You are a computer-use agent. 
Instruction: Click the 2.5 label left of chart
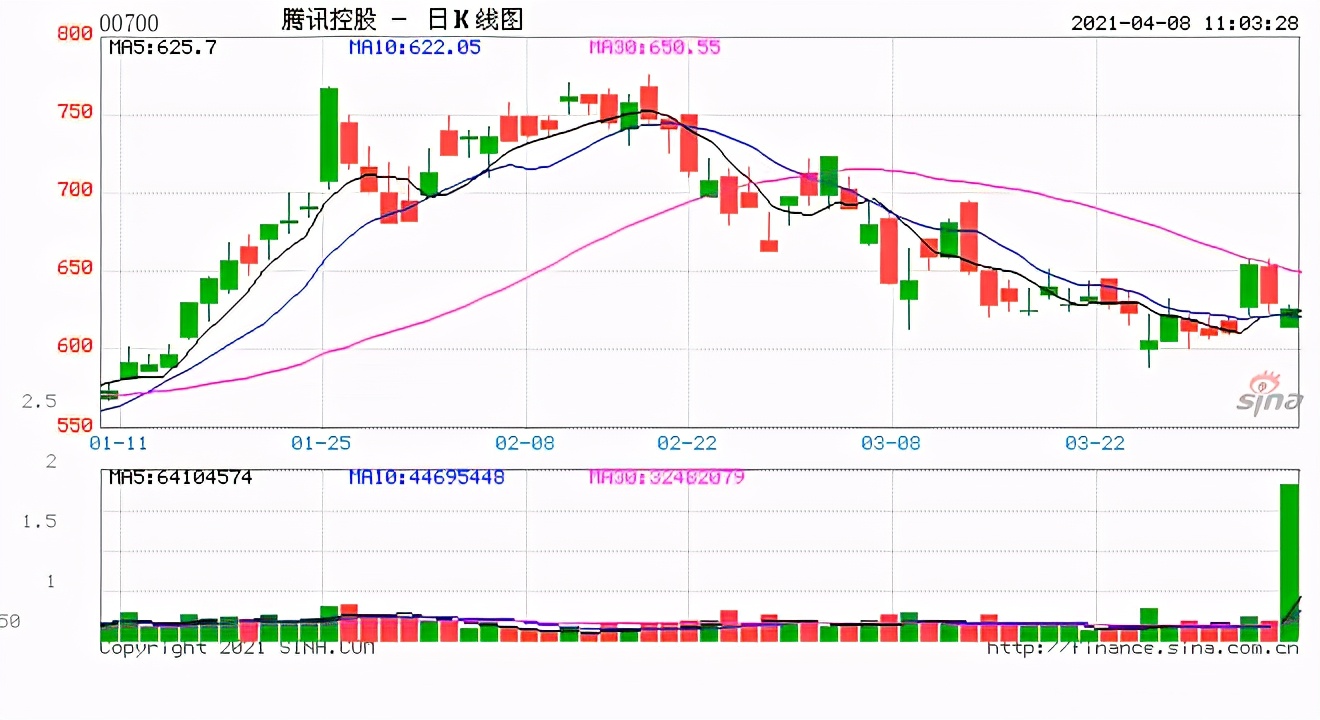pyautogui.click(x=39, y=401)
